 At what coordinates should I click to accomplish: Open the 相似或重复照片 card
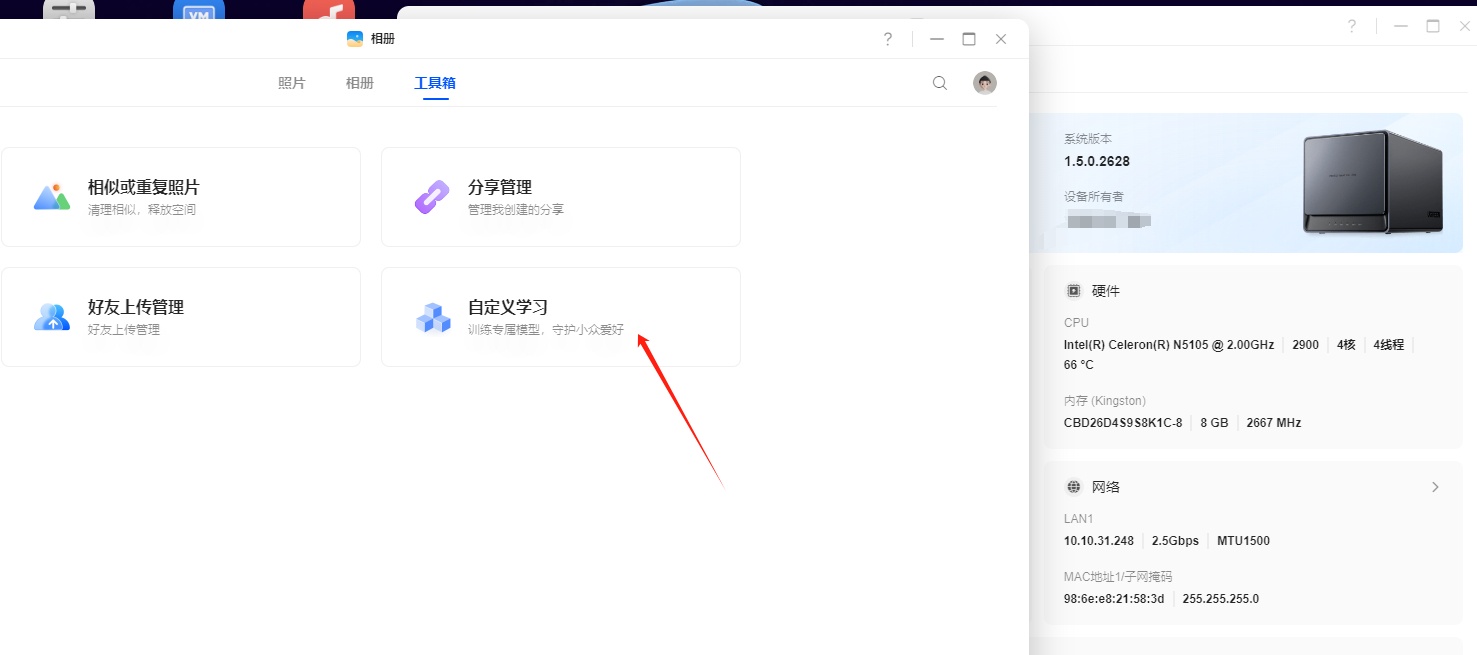(x=181, y=197)
